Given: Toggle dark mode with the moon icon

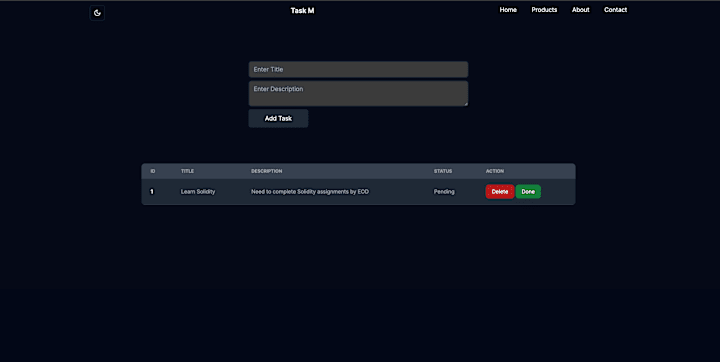Looking at the screenshot, I should coord(97,13).
